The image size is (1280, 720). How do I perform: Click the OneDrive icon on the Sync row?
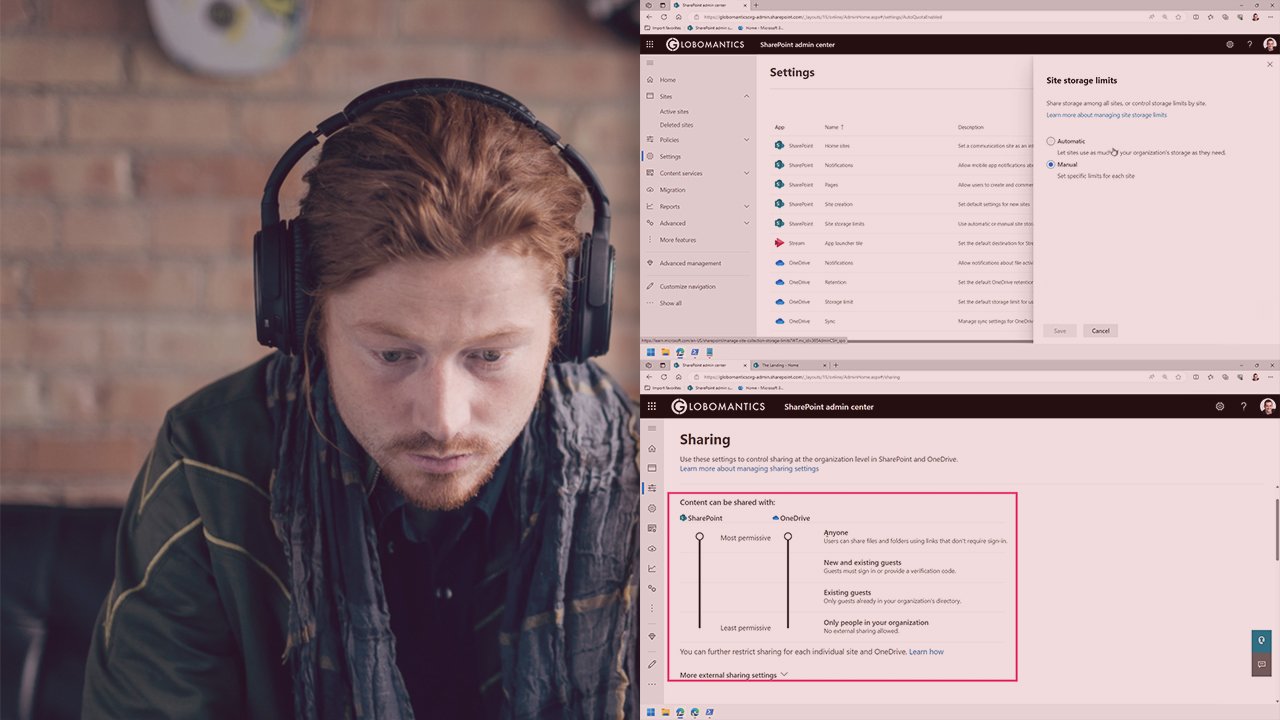[x=781, y=322]
